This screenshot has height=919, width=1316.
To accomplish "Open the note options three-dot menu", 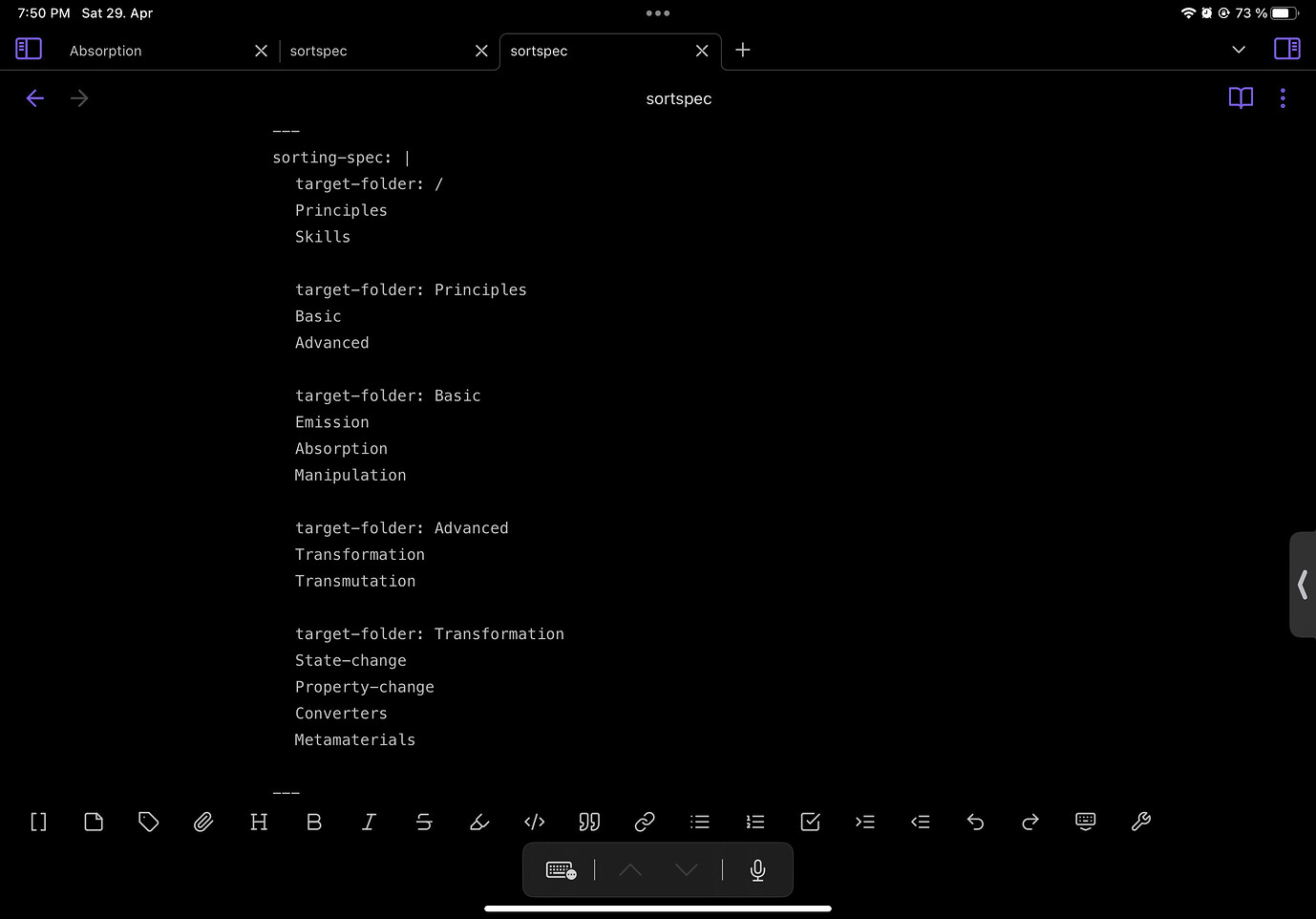I will tap(1283, 97).
